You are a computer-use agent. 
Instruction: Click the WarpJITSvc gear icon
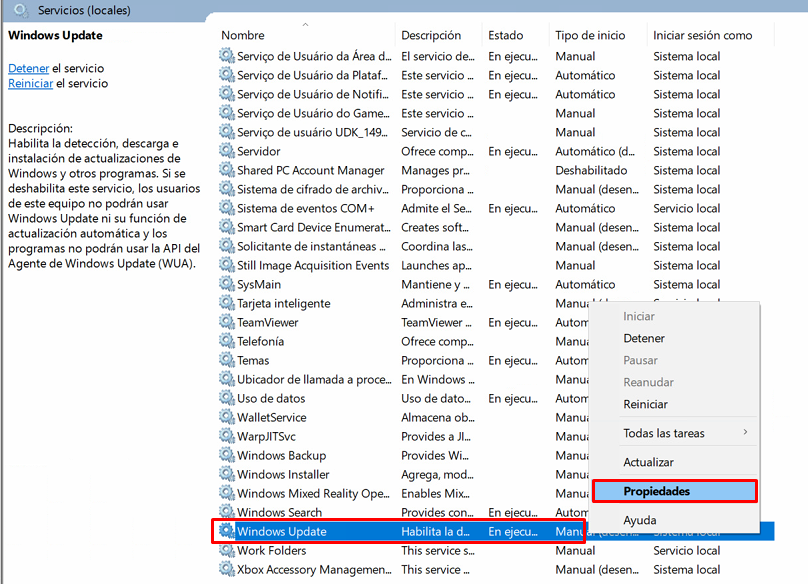pos(227,436)
